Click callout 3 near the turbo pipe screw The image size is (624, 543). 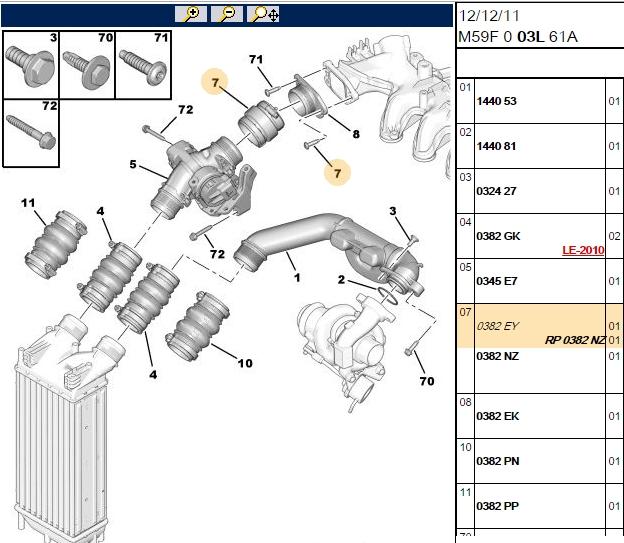393,211
